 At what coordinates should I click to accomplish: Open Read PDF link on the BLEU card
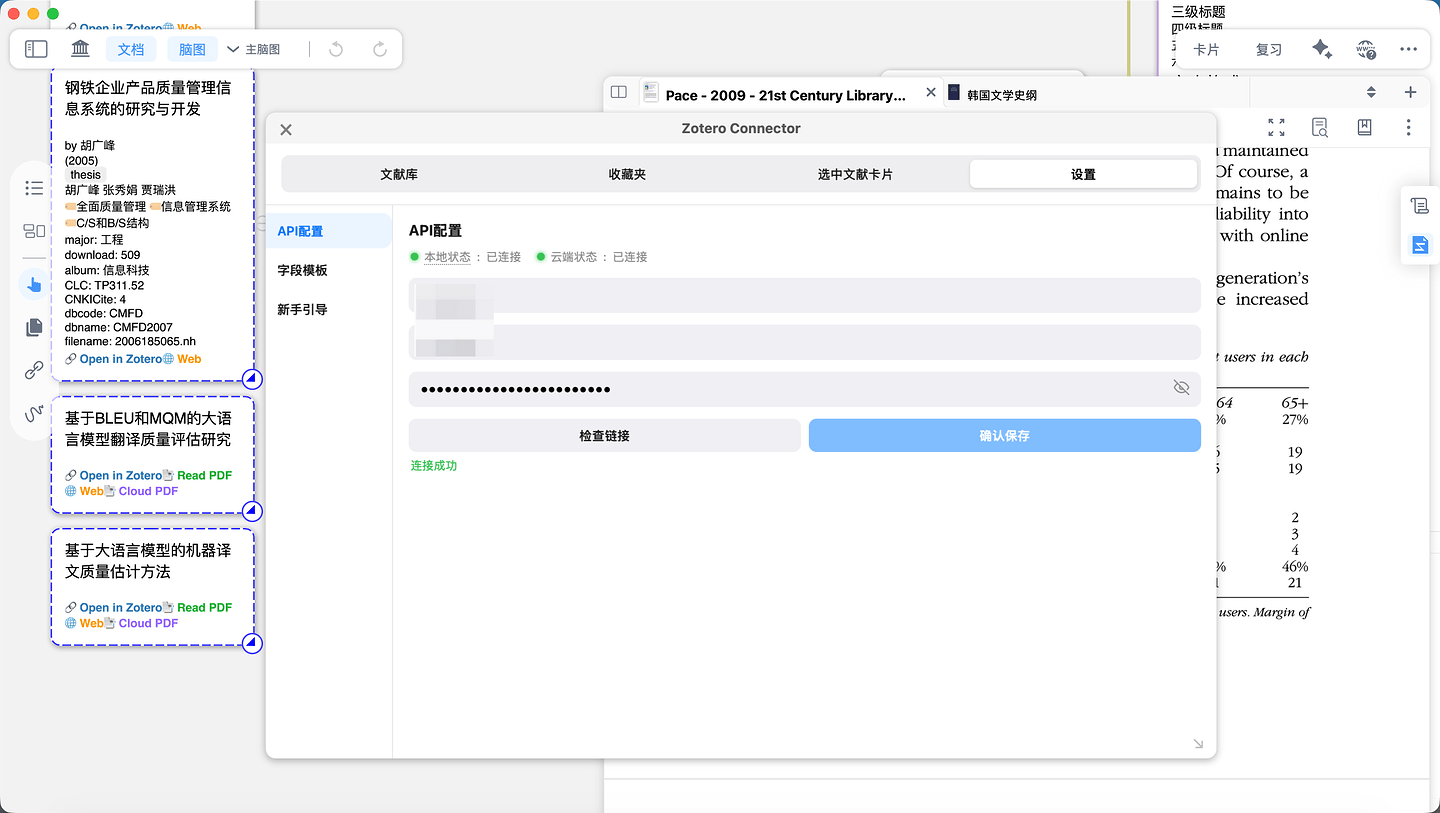203,475
